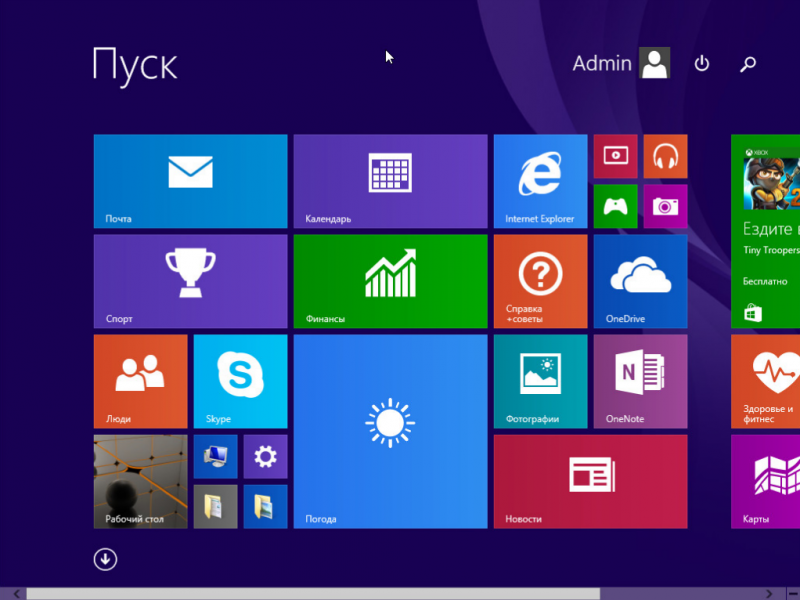Open the Здоровье и фитнес tile
This screenshot has height=600, width=800.
coord(765,381)
